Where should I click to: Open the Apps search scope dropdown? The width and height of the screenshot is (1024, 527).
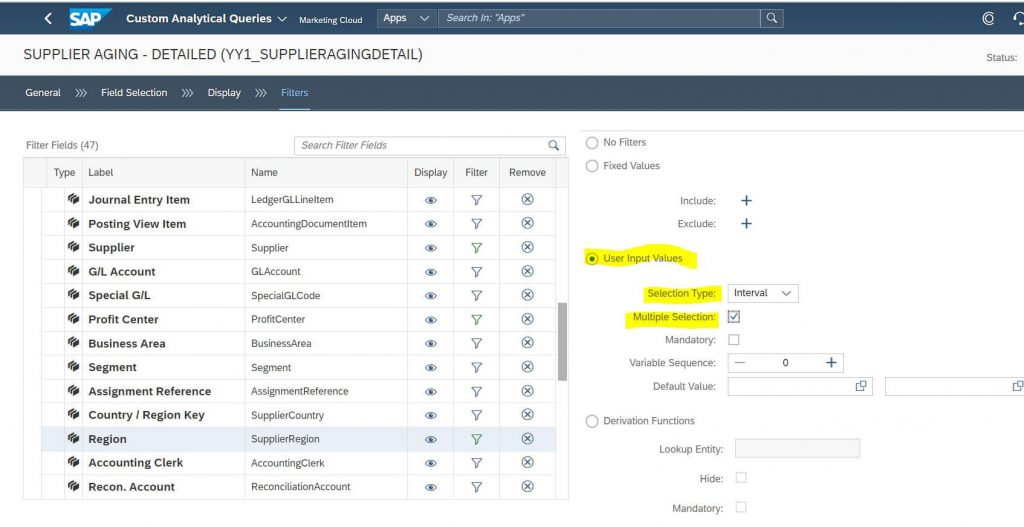406,18
